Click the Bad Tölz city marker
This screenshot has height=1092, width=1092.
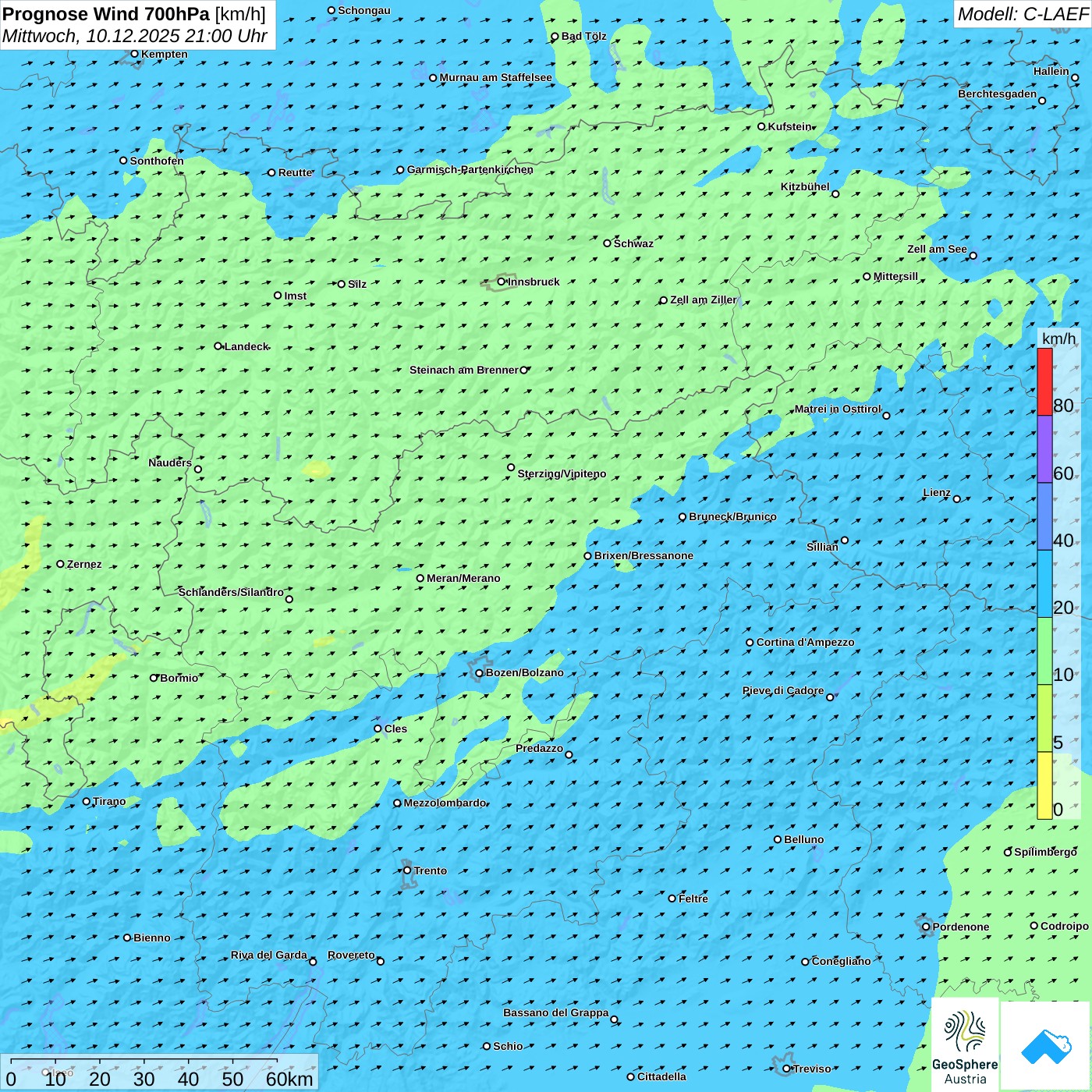click(x=555, y=37)
